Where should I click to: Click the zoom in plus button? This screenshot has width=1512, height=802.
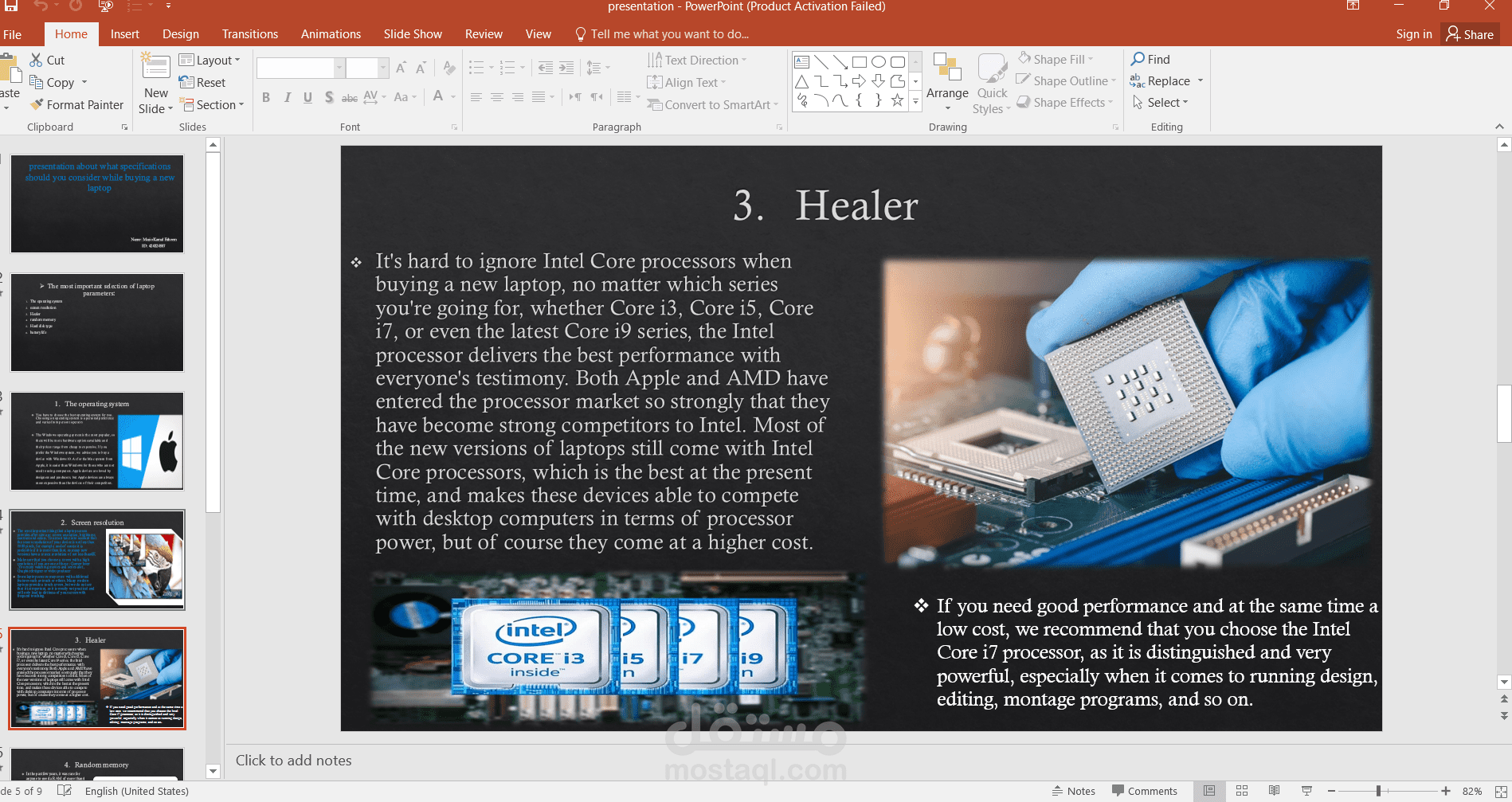pos(1445,791)
